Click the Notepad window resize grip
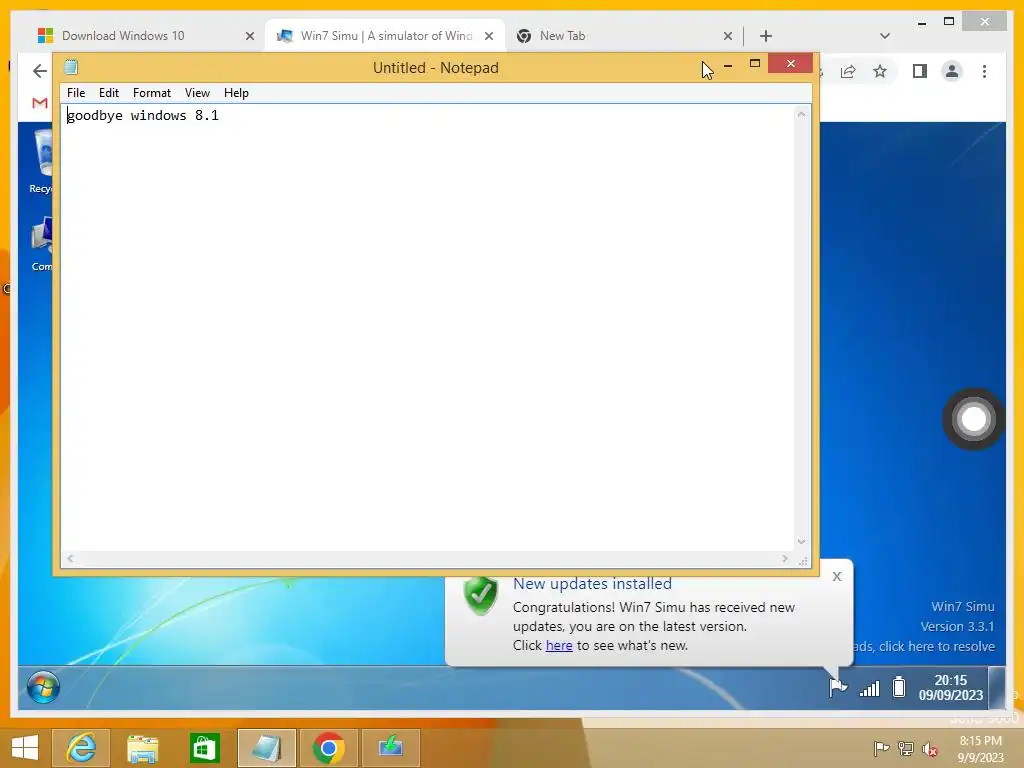The width and height of the screenshot is (1024, 768). coord(803,561)
